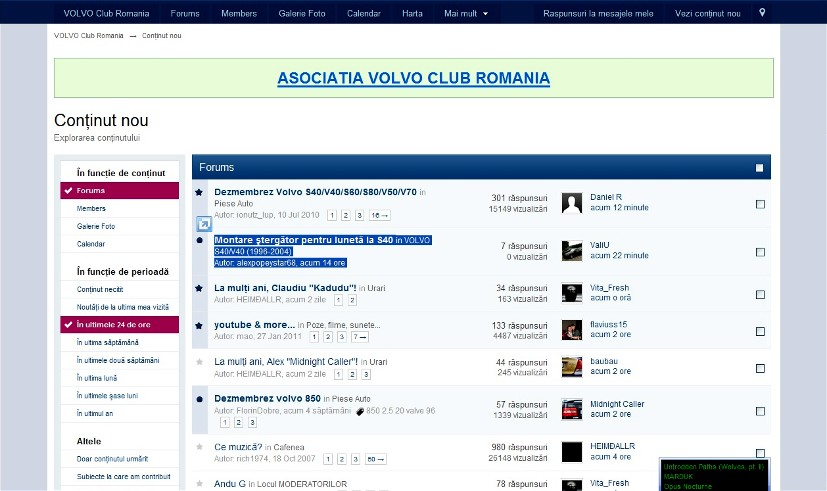Check the box for Ce muzică? topic
This screenshot has width=827, height=491.
click(760, 453)
